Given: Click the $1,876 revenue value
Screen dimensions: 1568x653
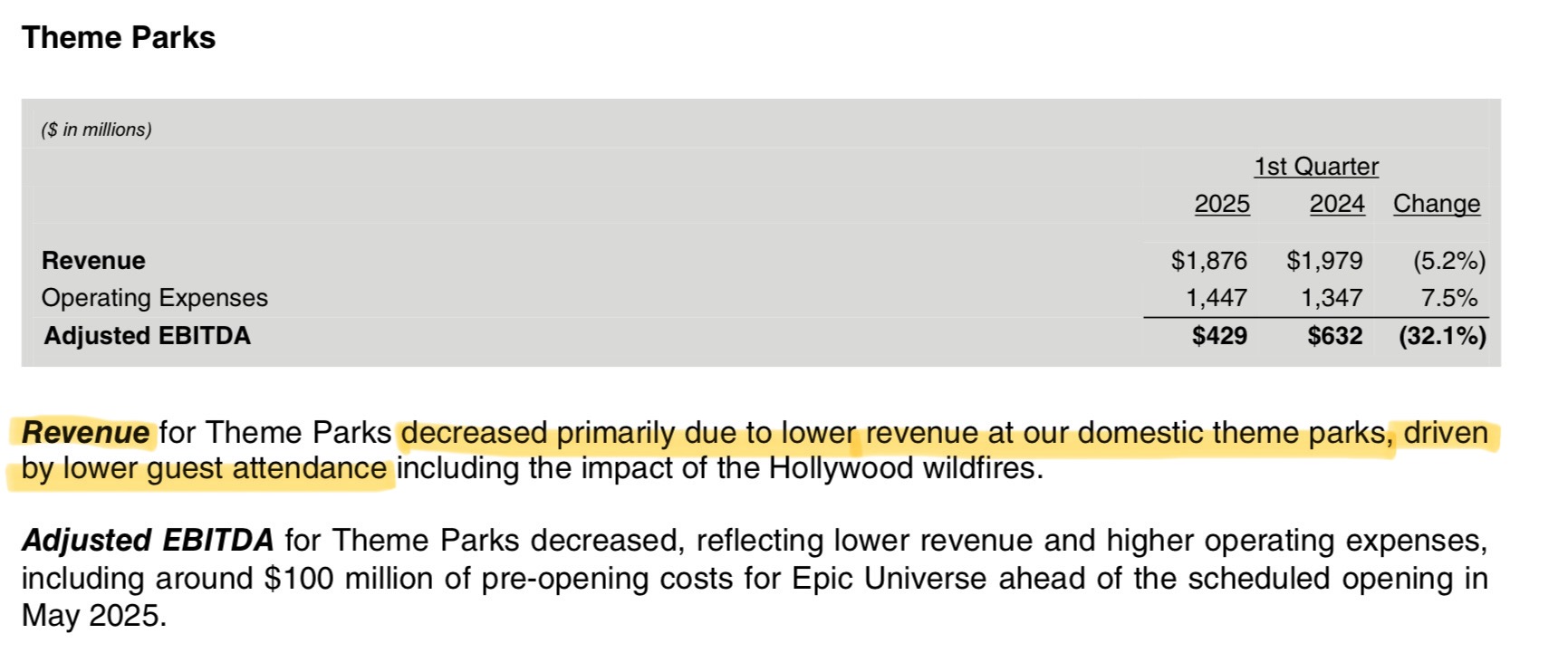Looking at the screenshot, I should coord(1208,261).
